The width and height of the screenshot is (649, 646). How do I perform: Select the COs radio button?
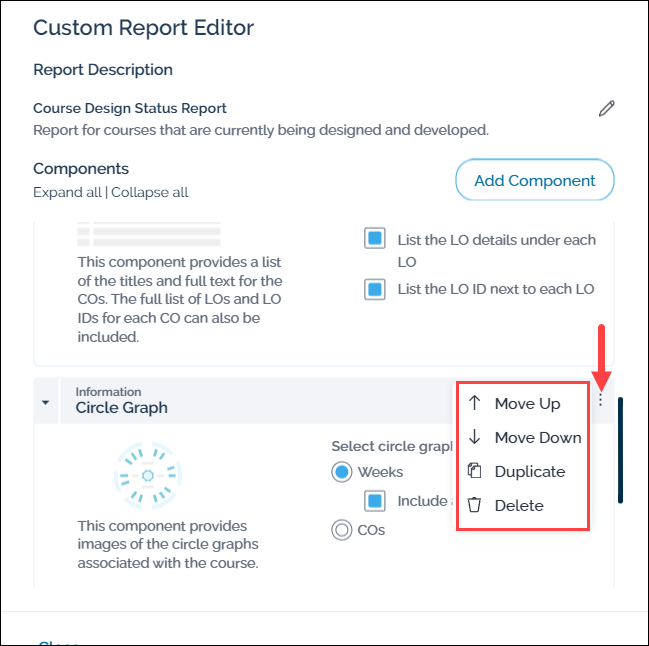click(x=342, y=530)
